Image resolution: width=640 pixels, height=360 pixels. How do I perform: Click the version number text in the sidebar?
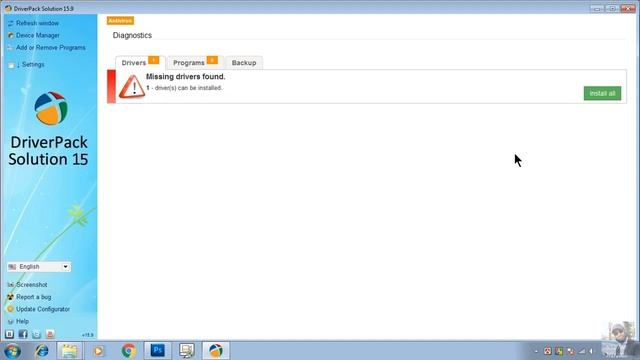tap(87, 335)
